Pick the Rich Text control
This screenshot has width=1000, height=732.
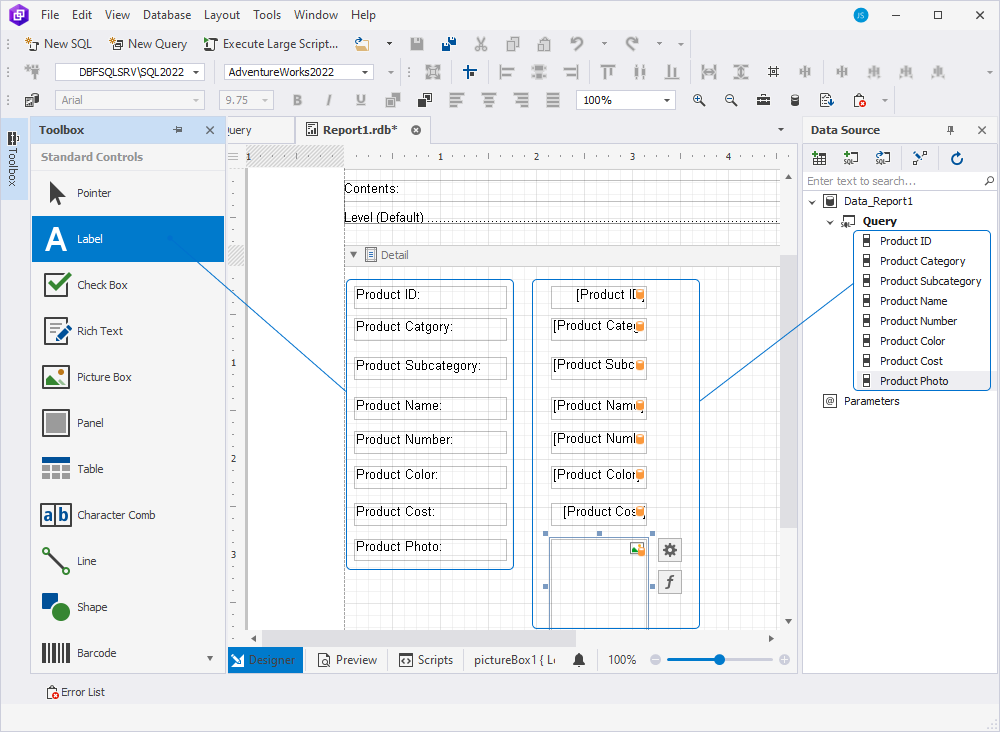128,331
